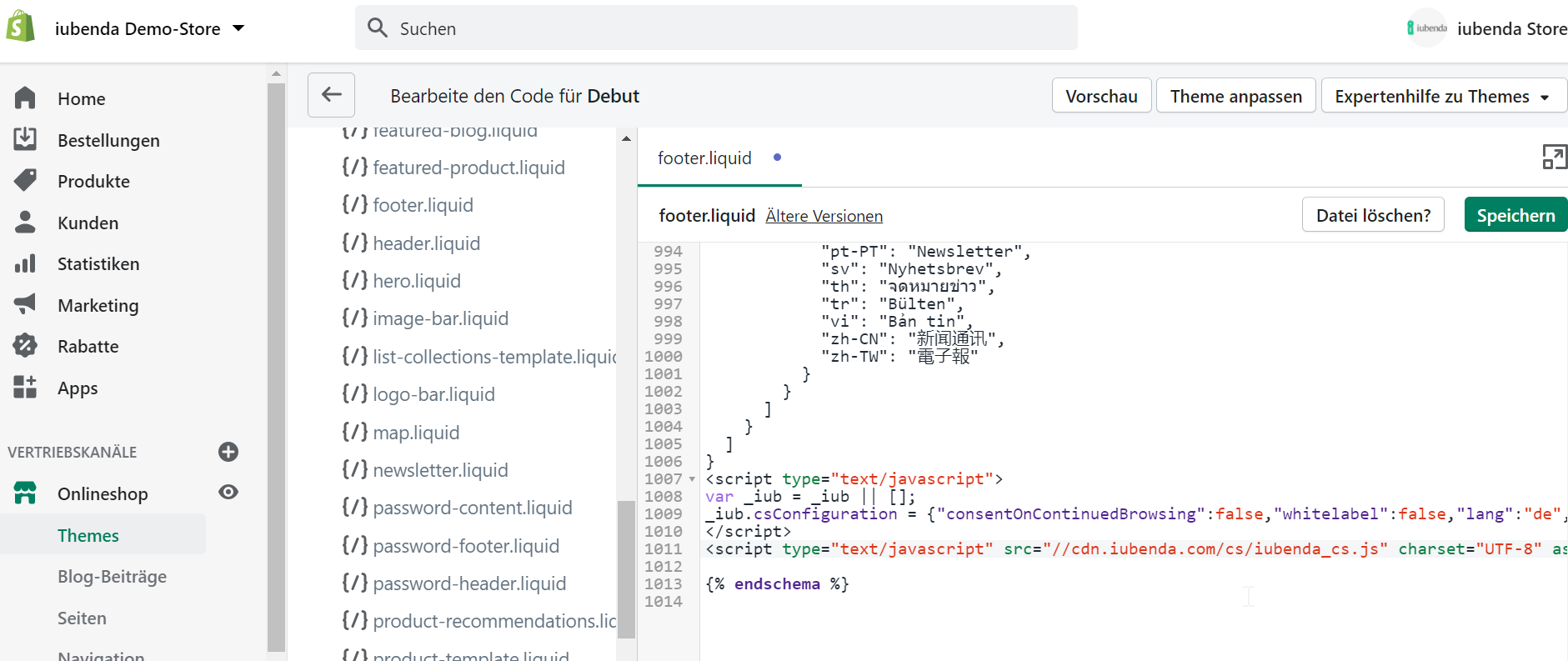
Task: Click the Statistiken bar chart icon
Action: click(x=25, y=263)
